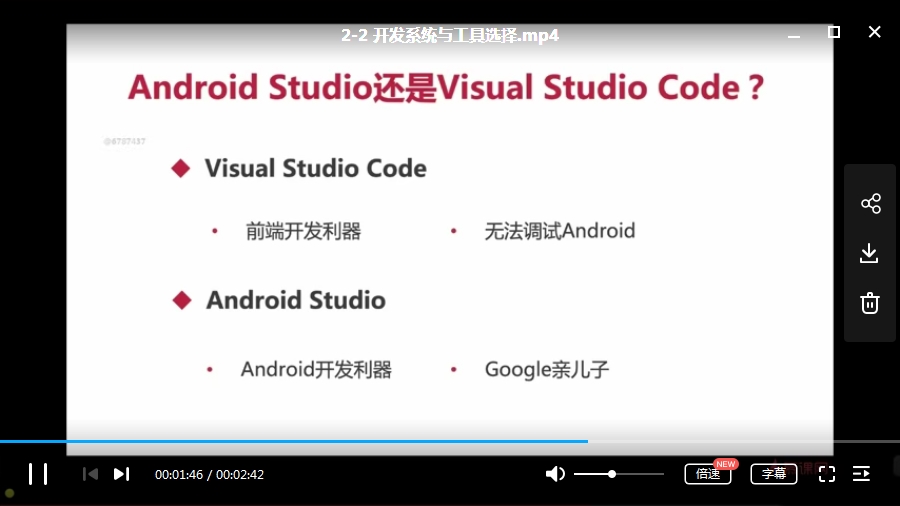
Task: Share the video with the share icon
Action: click(x=870, y=203)
